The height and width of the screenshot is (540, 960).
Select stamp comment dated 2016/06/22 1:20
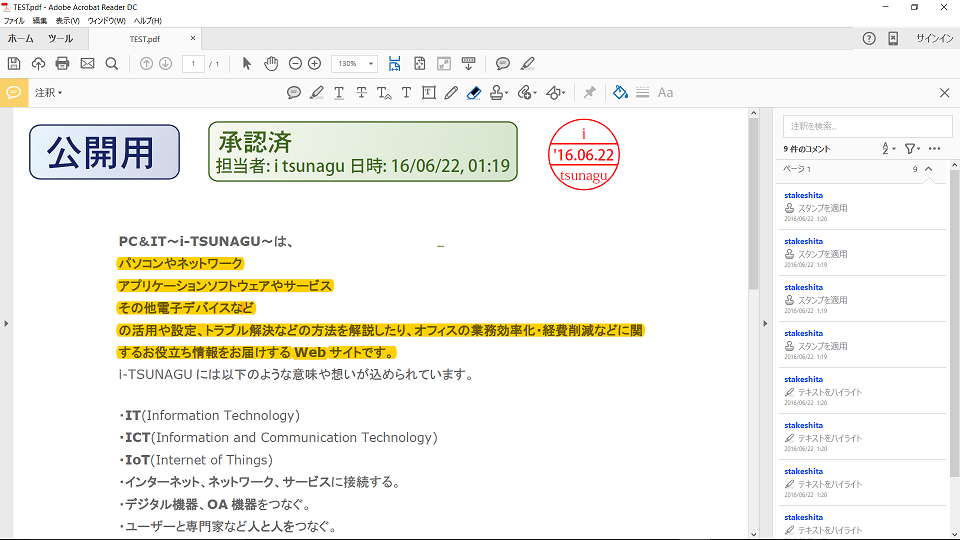pos(863,207)
